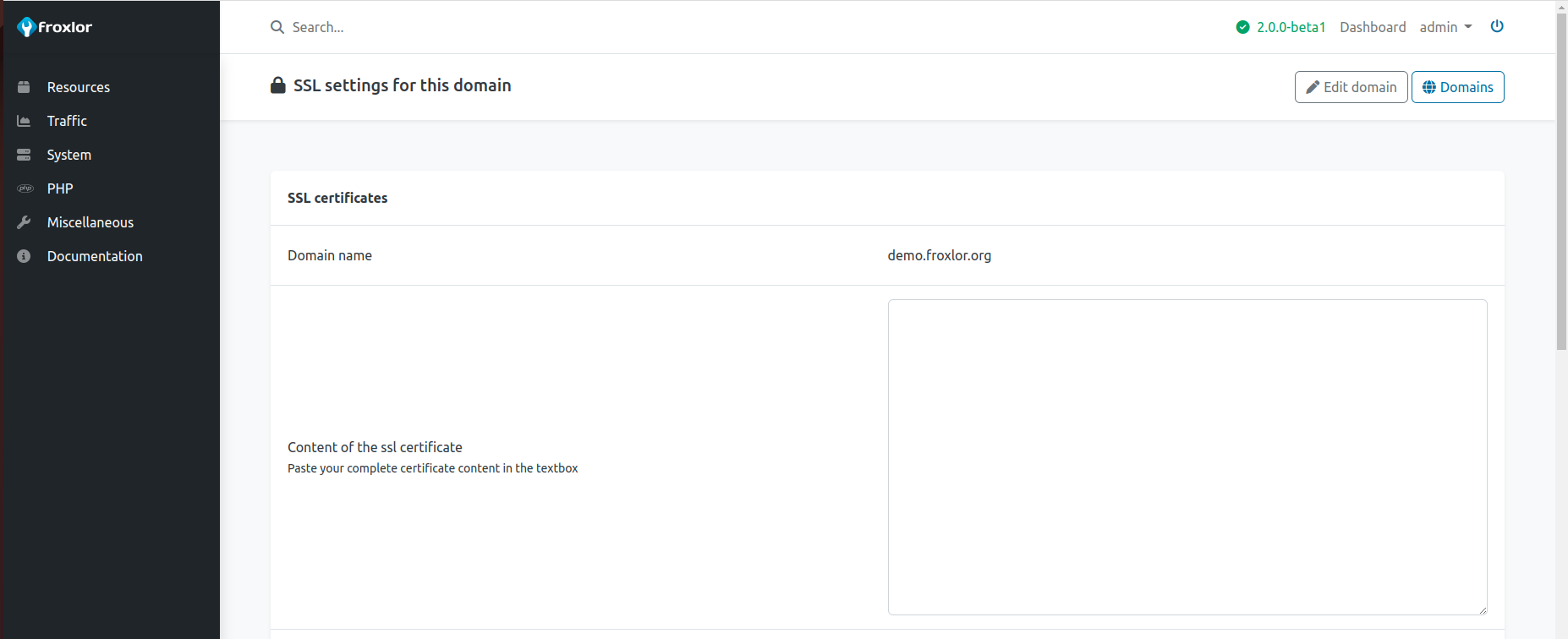Click the Froxlor logo in the sidebar
The height and width of the screenshot is (639, 1568).
tap(55, 27)
